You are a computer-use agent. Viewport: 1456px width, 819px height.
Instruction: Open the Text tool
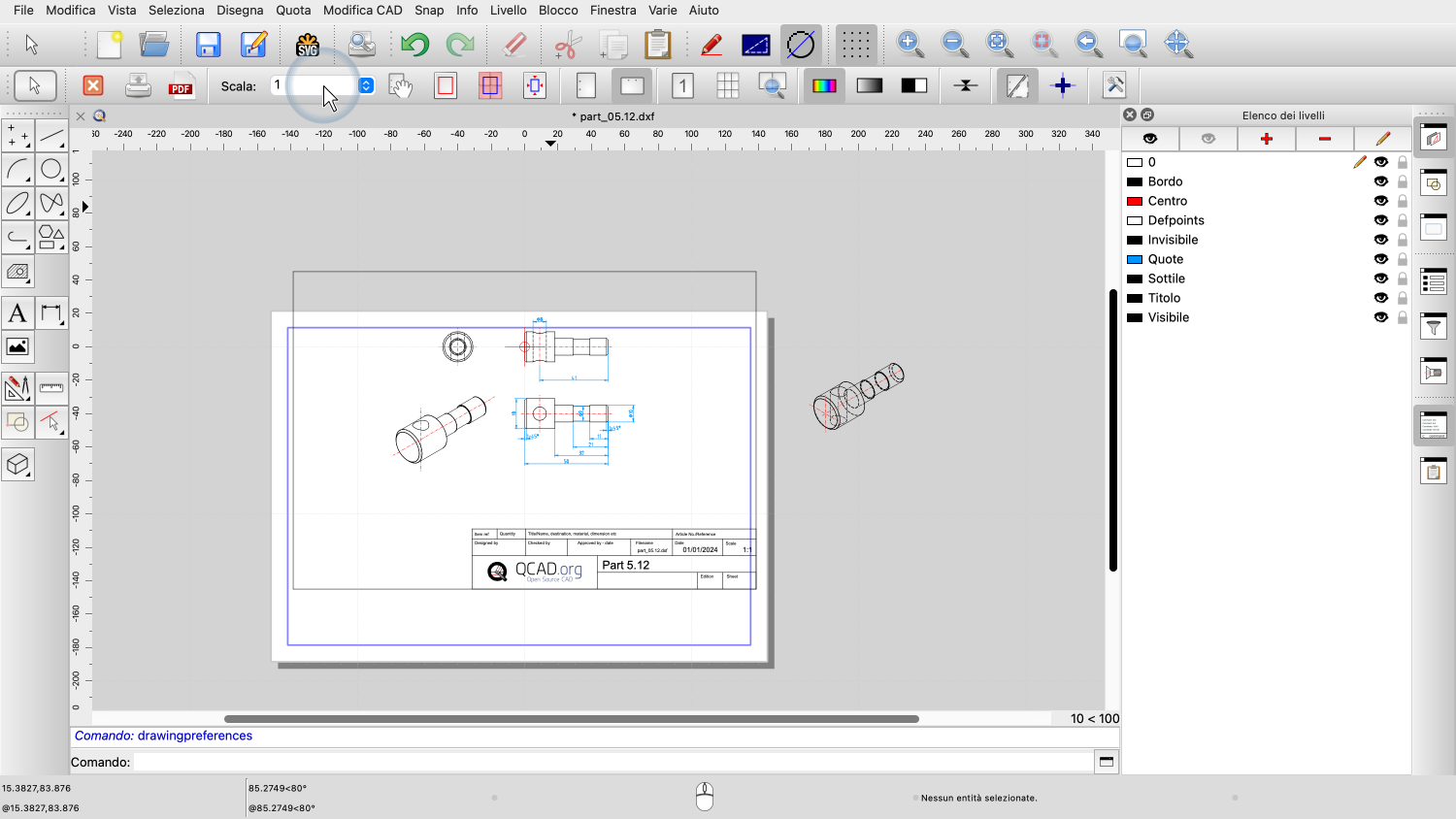17,313
